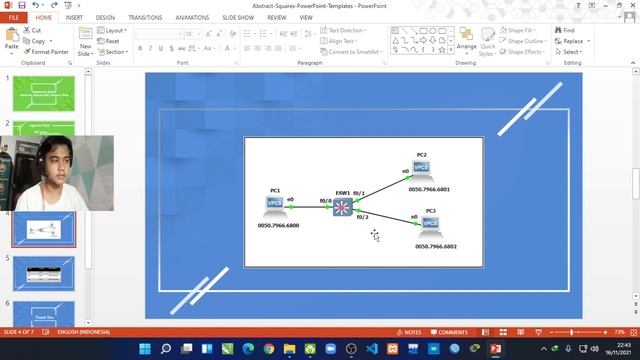
Task: Switch to Reading view
Action: point(521,332)
